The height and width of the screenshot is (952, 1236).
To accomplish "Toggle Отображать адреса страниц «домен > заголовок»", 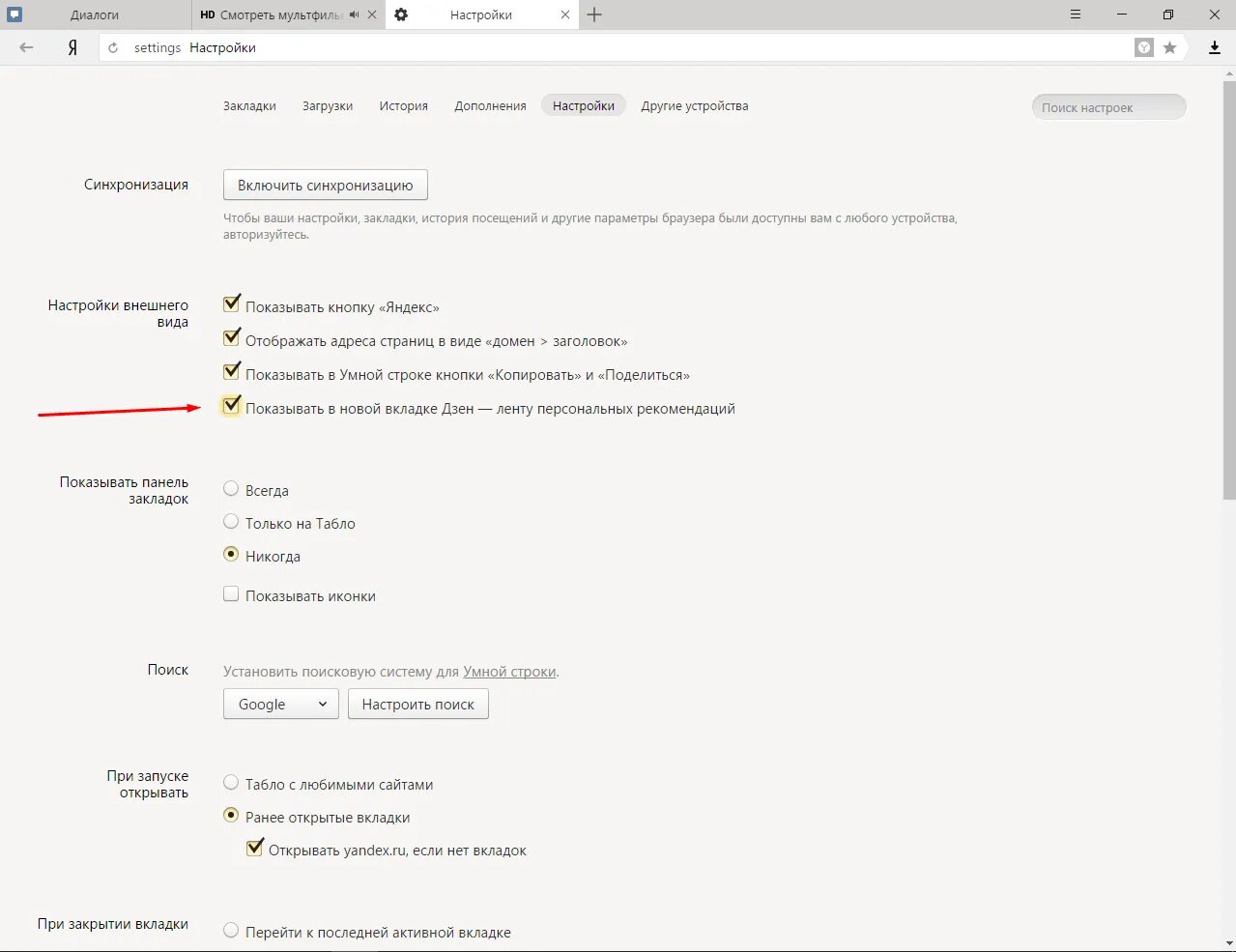I will 231,338.
